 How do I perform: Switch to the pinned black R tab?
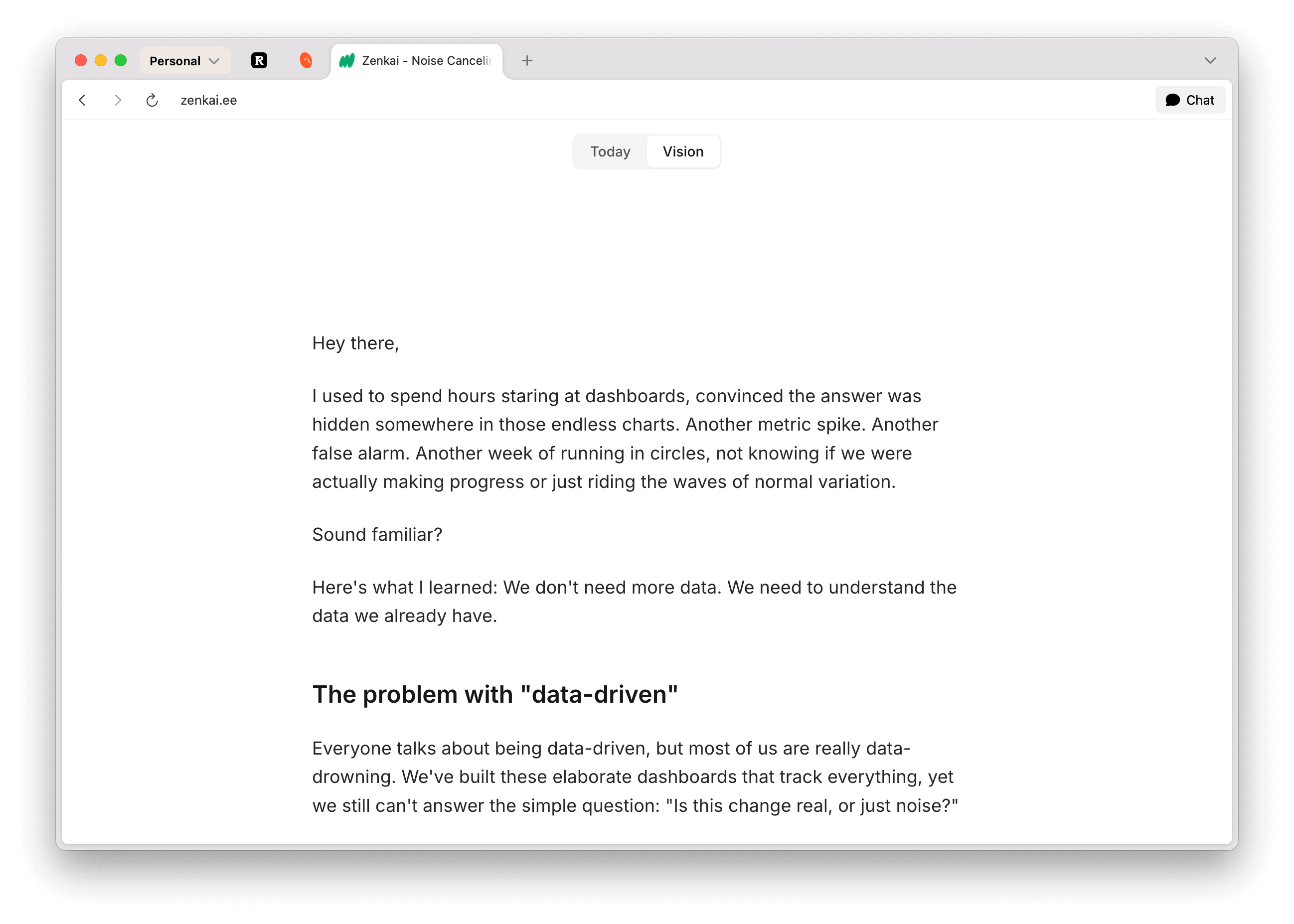pos(259,60)
